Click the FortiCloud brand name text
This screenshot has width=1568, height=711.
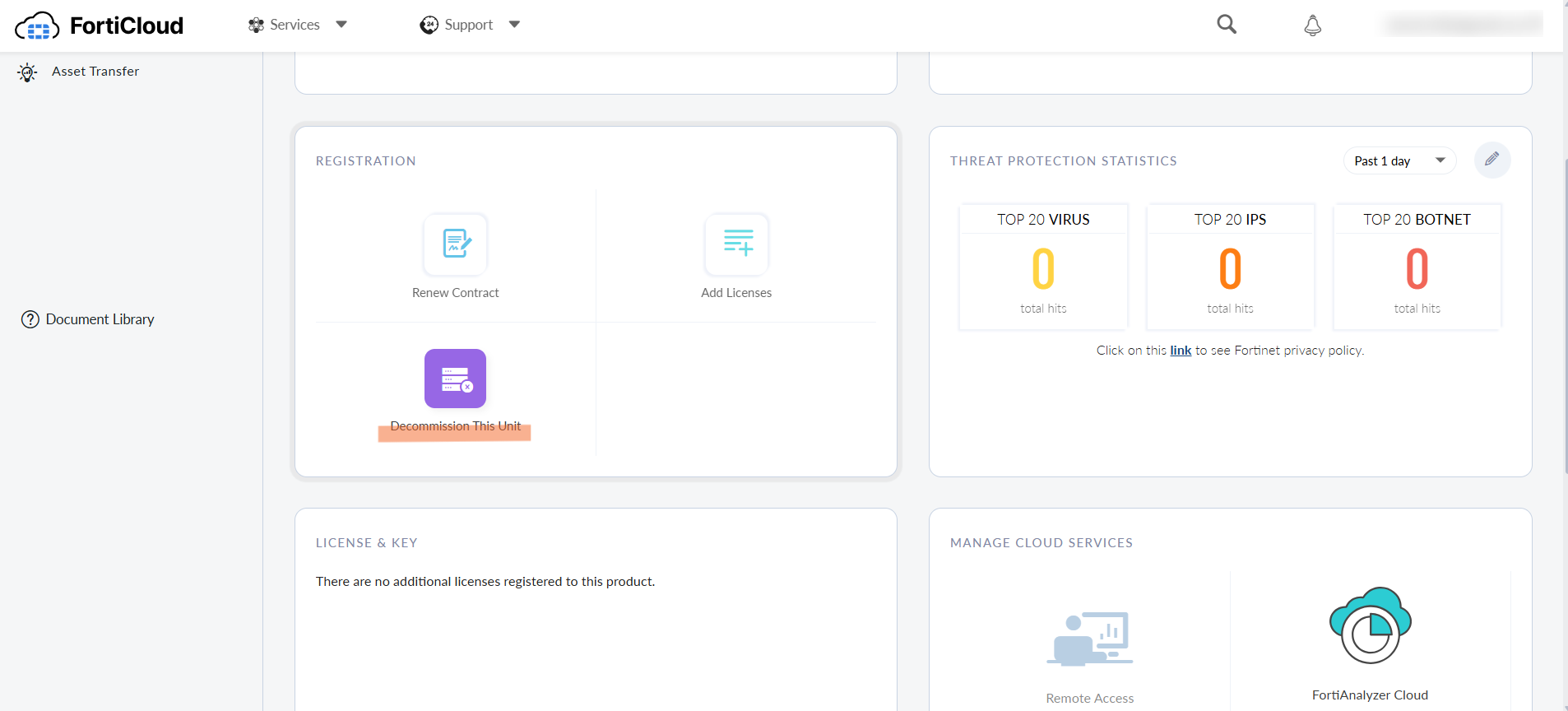point(127,26)
